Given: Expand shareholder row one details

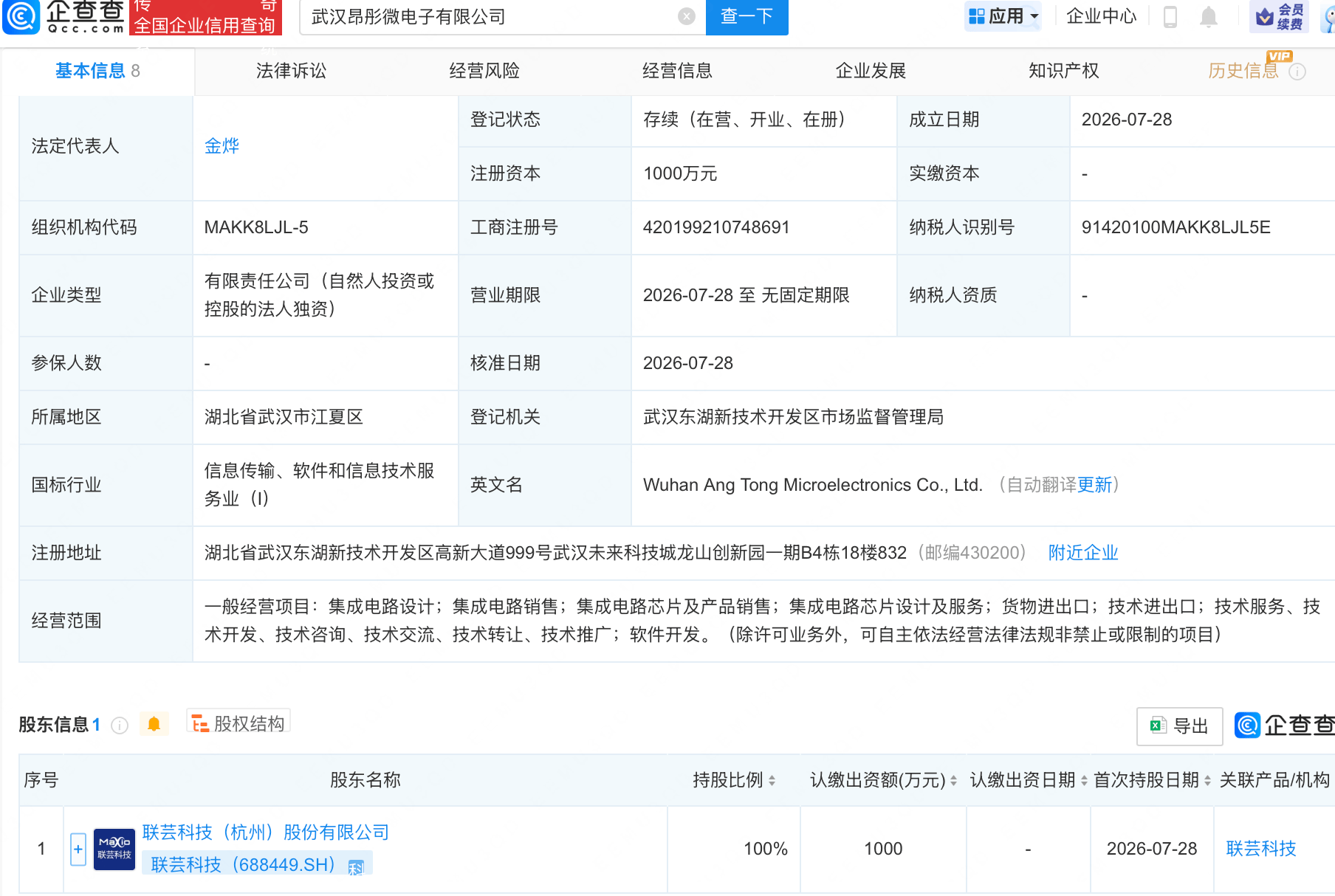Looking at the screenshot, I should click(x=78, y=849).
